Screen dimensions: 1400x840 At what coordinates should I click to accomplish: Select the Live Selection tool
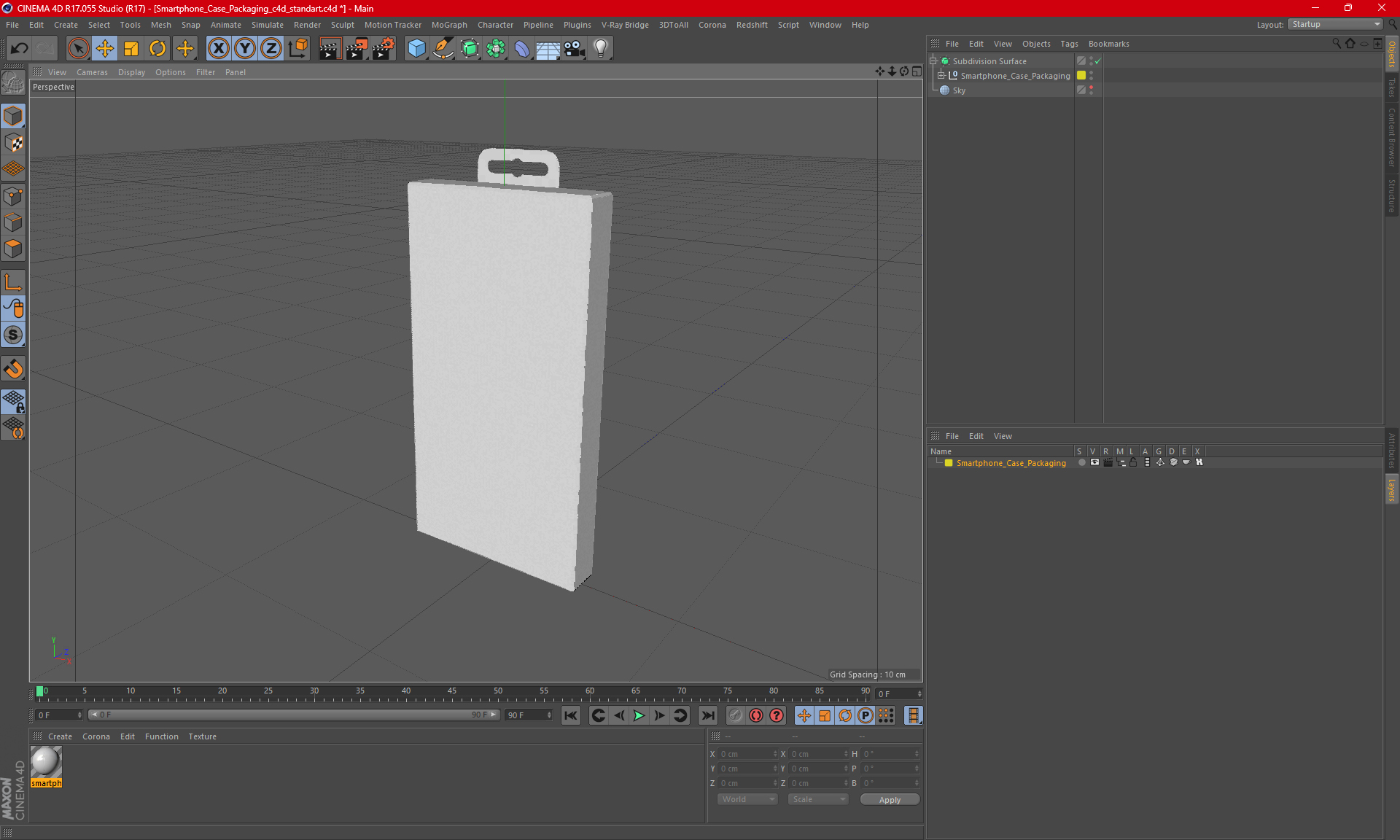78,49
